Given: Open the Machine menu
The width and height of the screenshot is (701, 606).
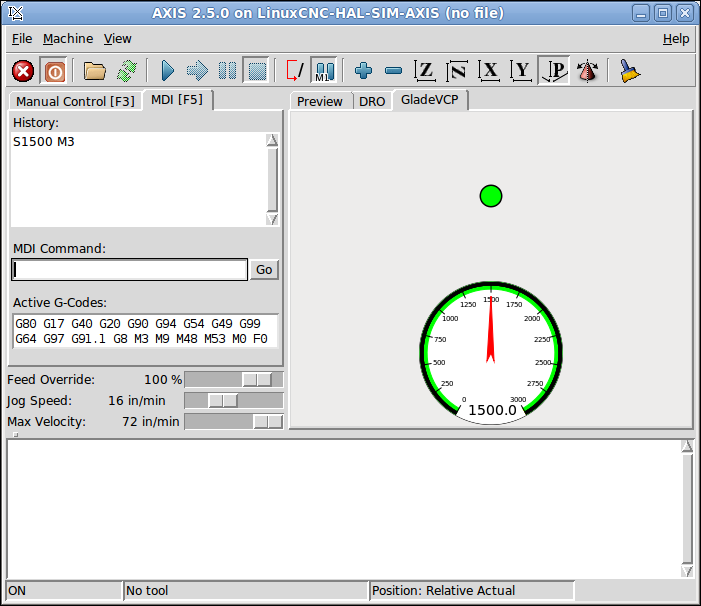Looking at the screenshot, I should (68, 39).
